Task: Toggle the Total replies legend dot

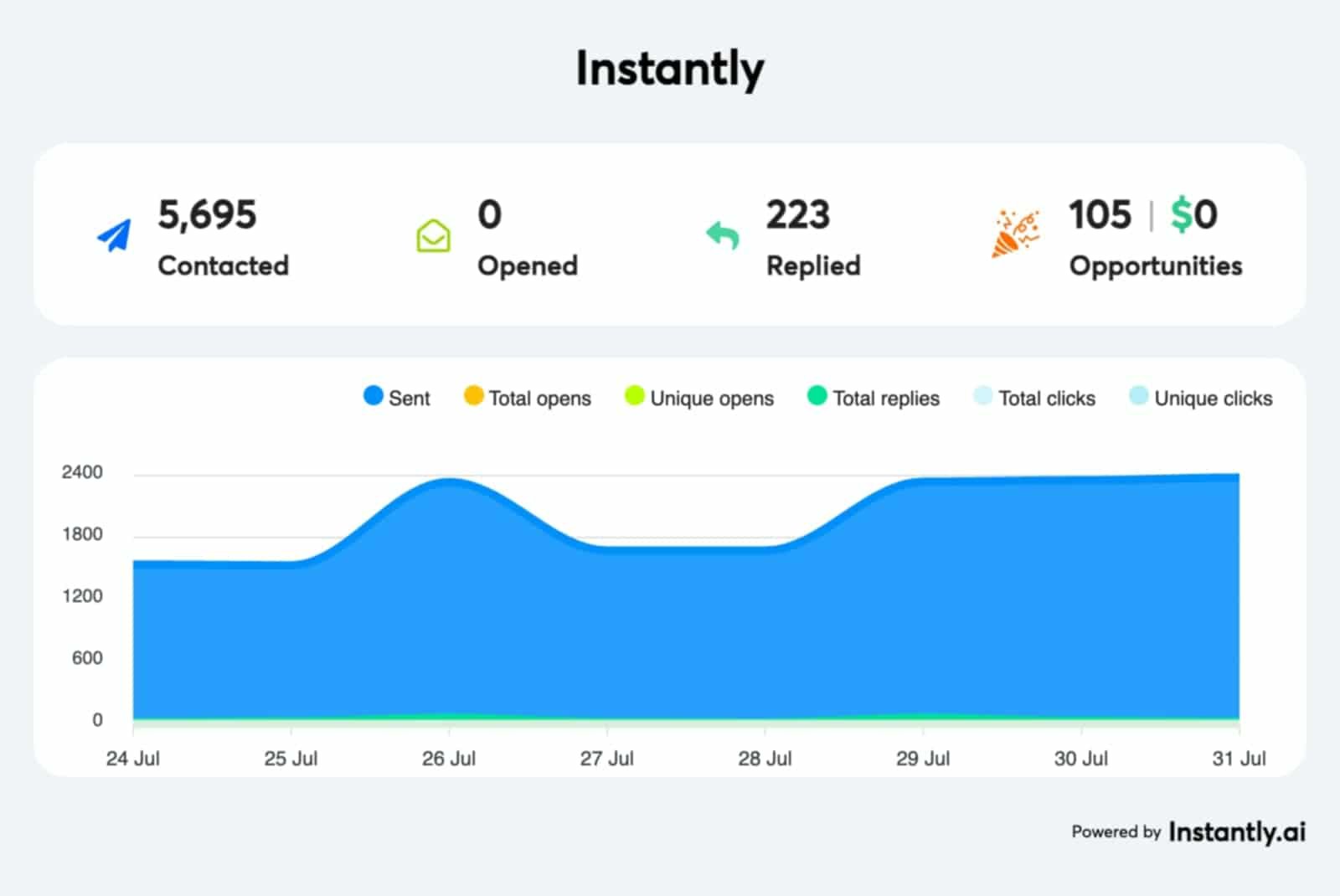Action: 817,396
